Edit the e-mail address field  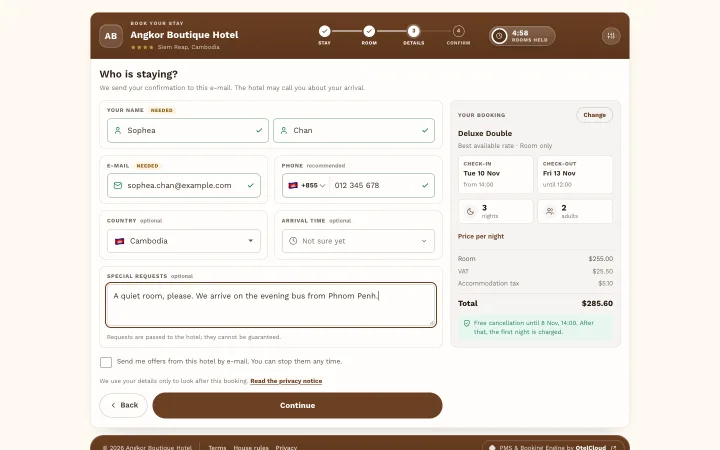[x=184, y=186]
